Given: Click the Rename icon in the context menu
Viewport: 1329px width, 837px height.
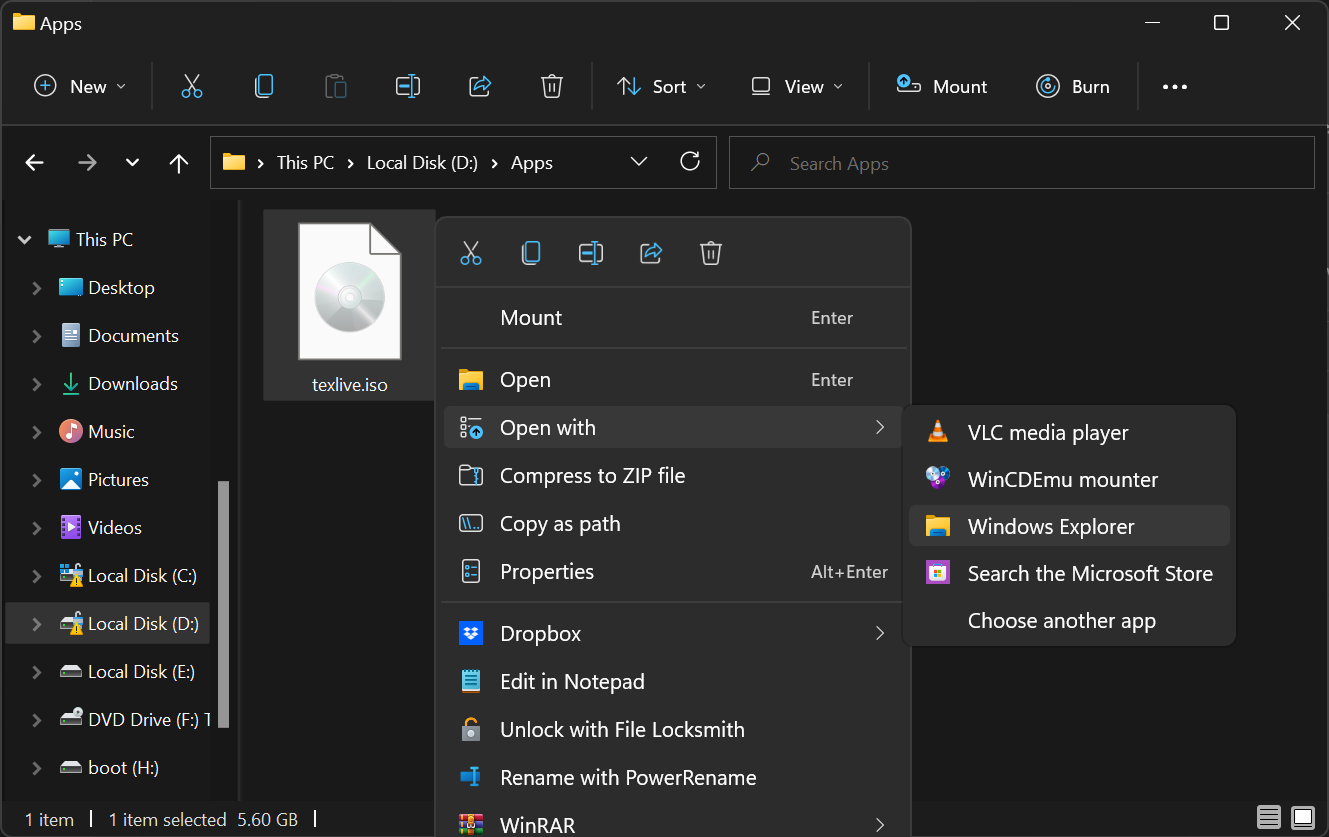Looking at the screenshot, I should (590, 253).
